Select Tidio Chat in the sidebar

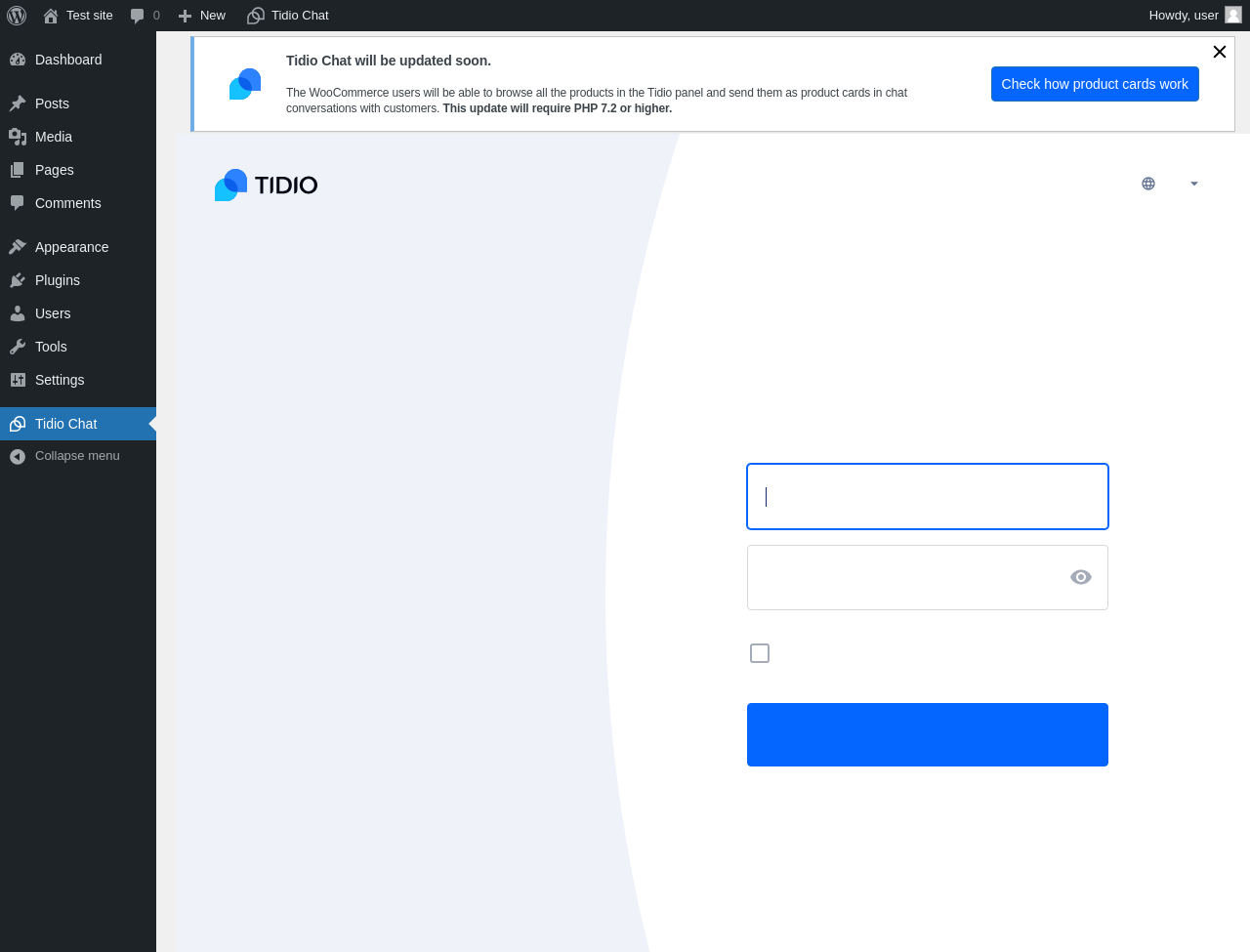pos(78,424)
